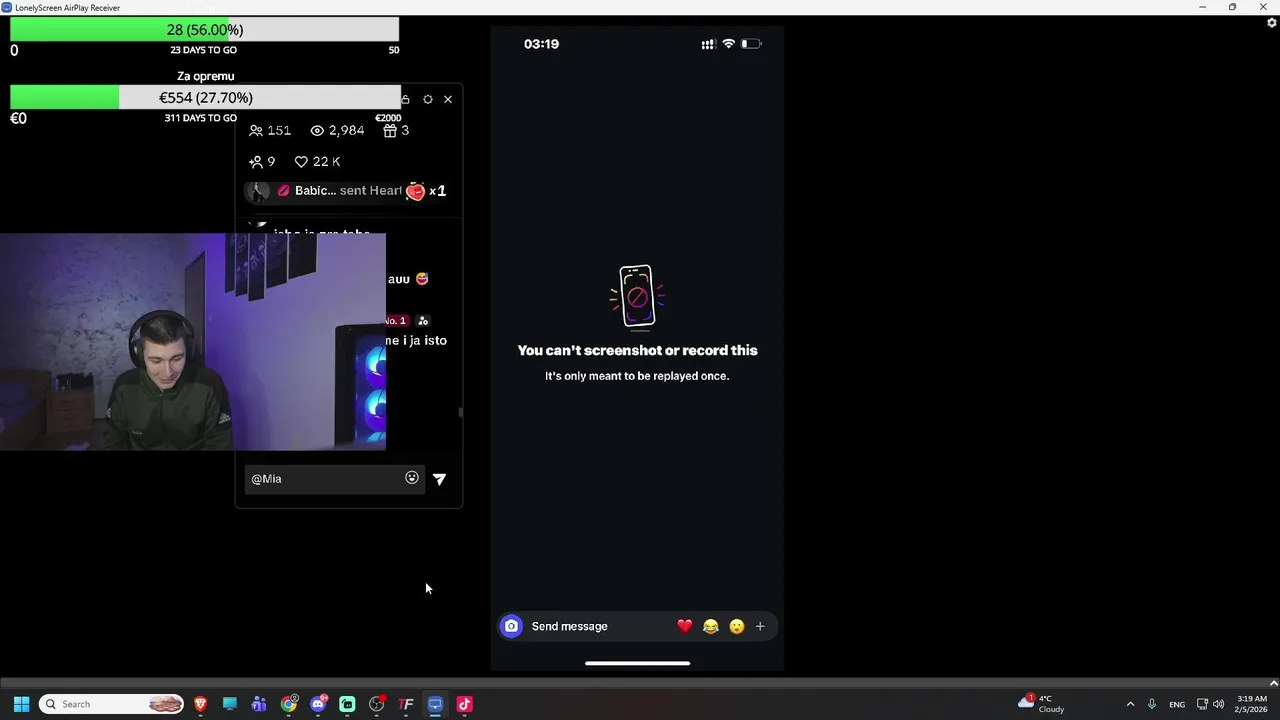Click the lock icon in chat overlay
This screenshot has width=1280, height=720.
point(405,99)
